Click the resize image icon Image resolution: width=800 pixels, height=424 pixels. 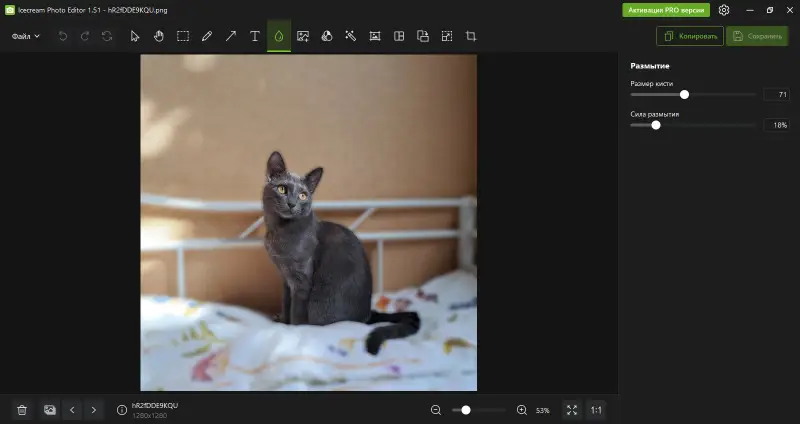447,36
